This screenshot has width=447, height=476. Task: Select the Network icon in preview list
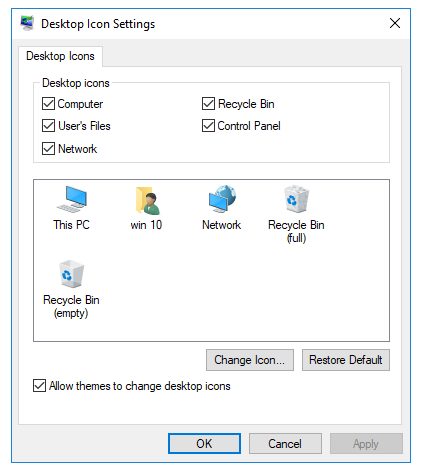tap(222, 208)
